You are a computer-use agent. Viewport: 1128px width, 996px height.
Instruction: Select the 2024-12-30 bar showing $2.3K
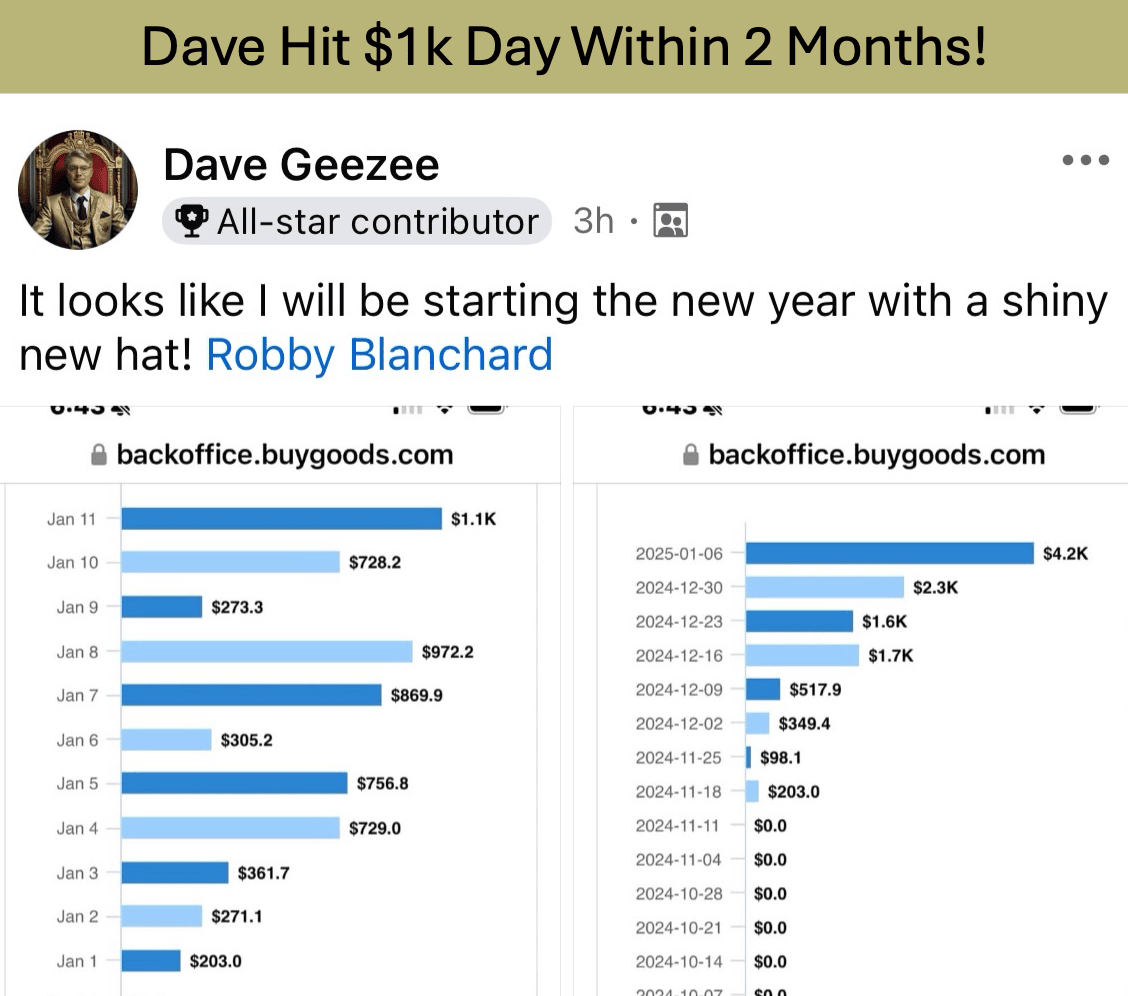click(x=824, y=587)
